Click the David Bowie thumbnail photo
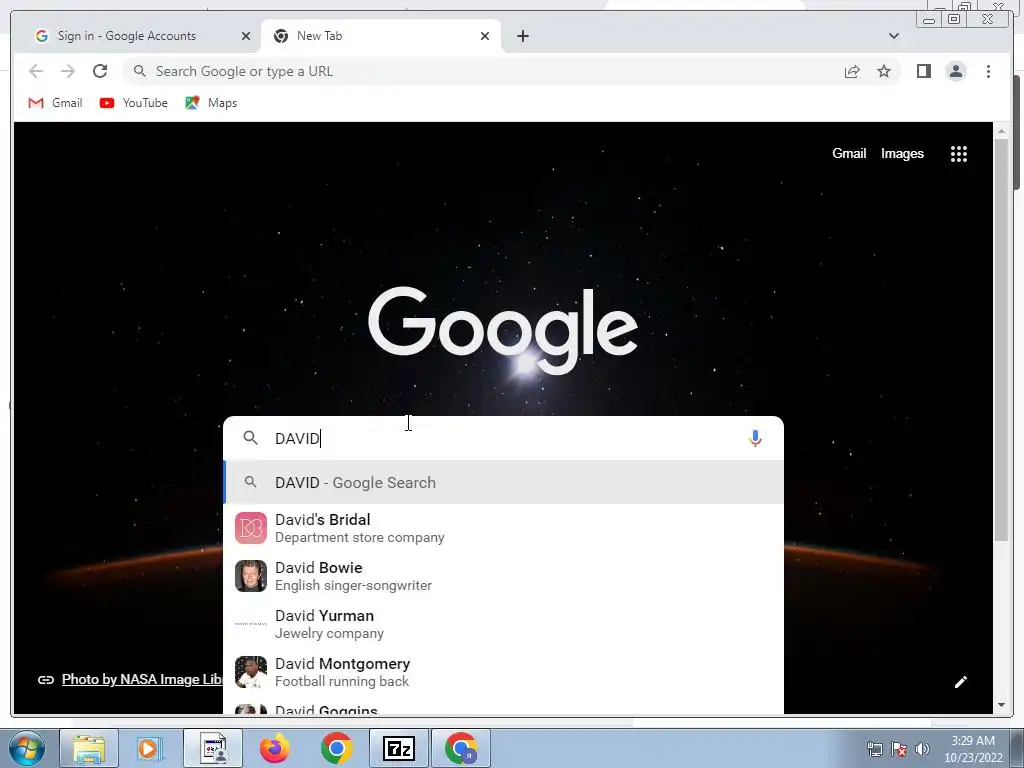 click(x=251, y=576)
